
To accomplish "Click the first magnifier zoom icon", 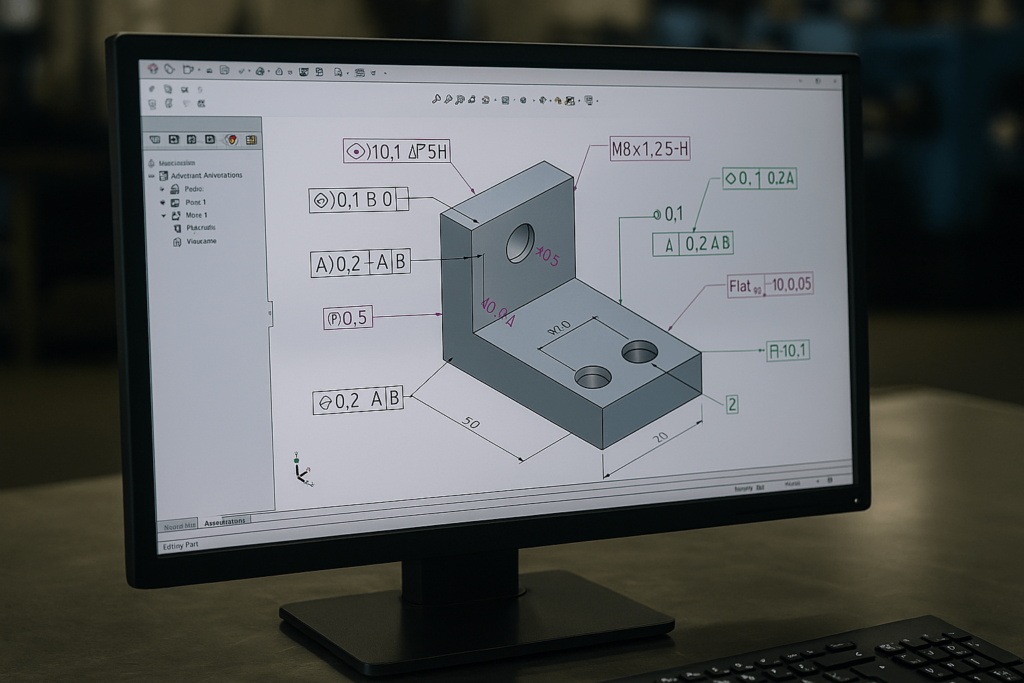I will [x=437, y=99].
